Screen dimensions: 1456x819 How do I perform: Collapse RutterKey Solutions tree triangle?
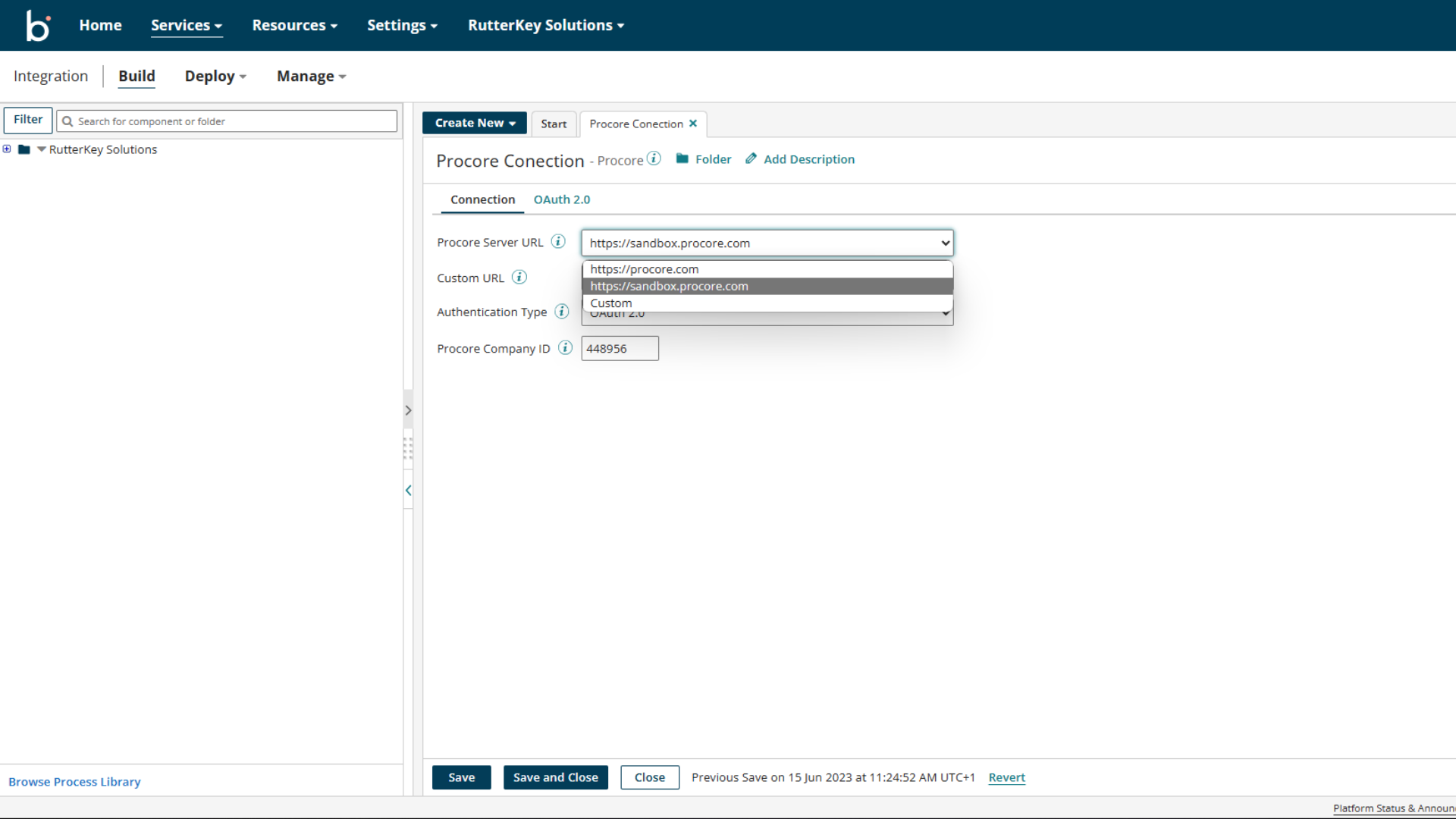[x=41, y=149]
